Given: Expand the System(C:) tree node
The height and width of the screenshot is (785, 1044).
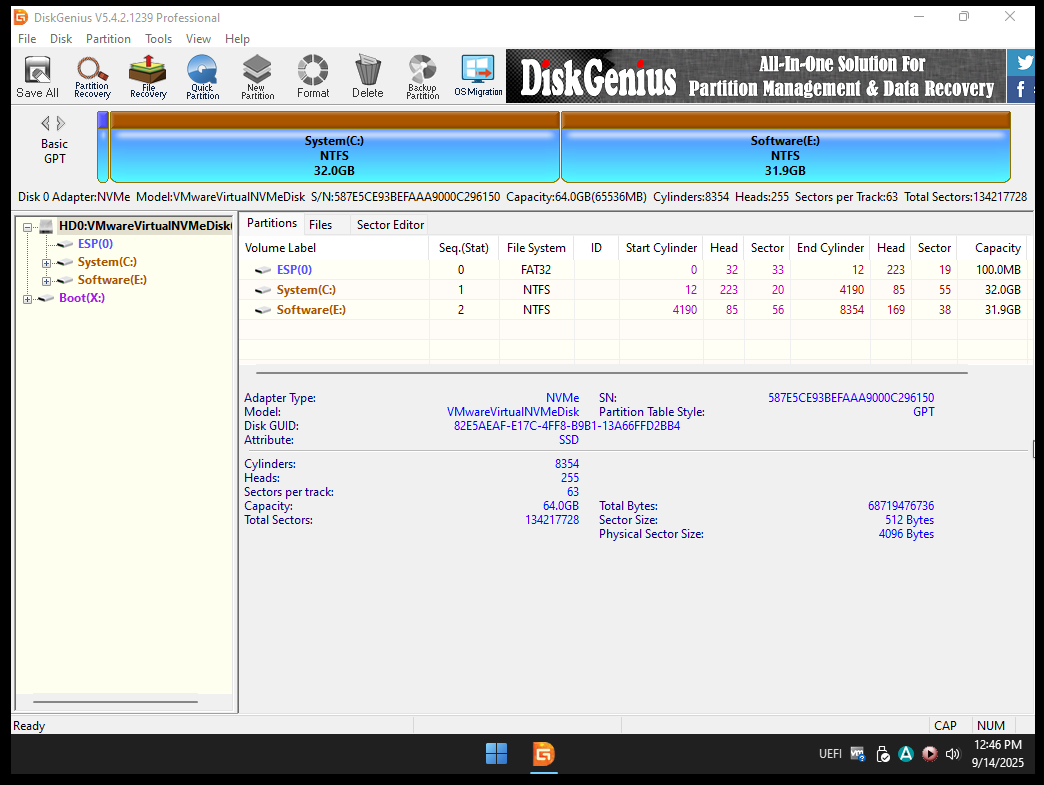Looking at the screenshot, I should point(46,263).
